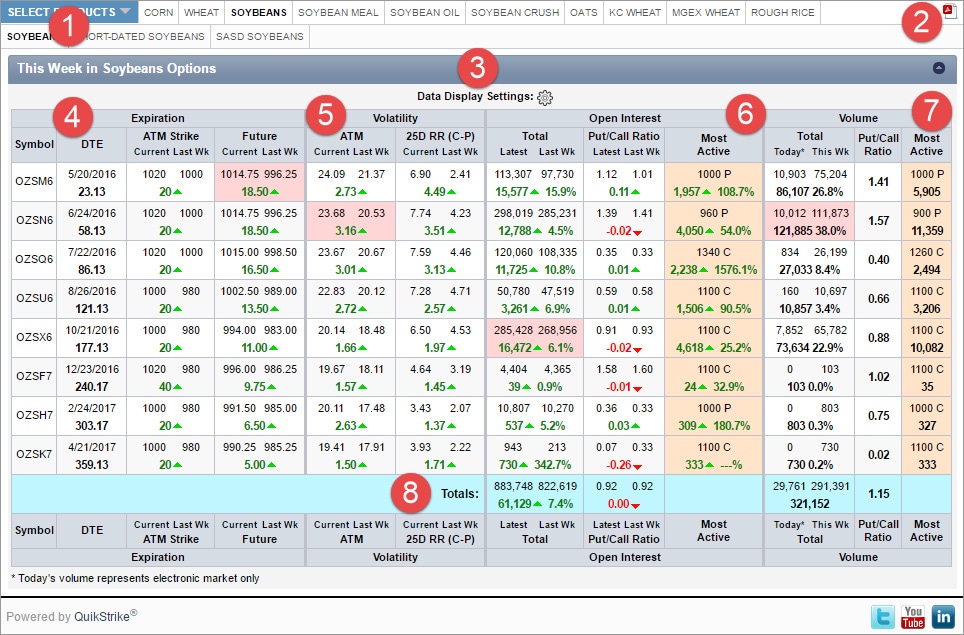This screenshot has width=964, height=635.
Task: Select the Soybean Meal tab
Action: tap(338, 13)
